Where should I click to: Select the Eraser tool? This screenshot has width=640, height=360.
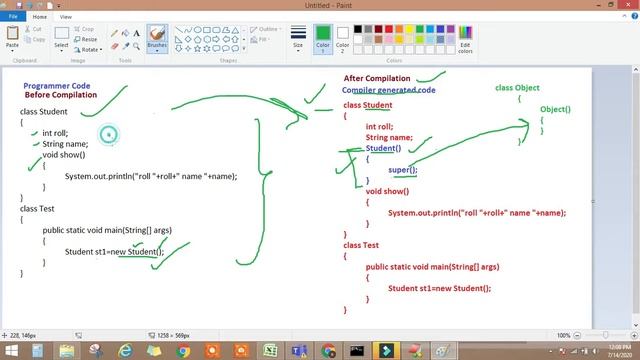click(114, 47)
